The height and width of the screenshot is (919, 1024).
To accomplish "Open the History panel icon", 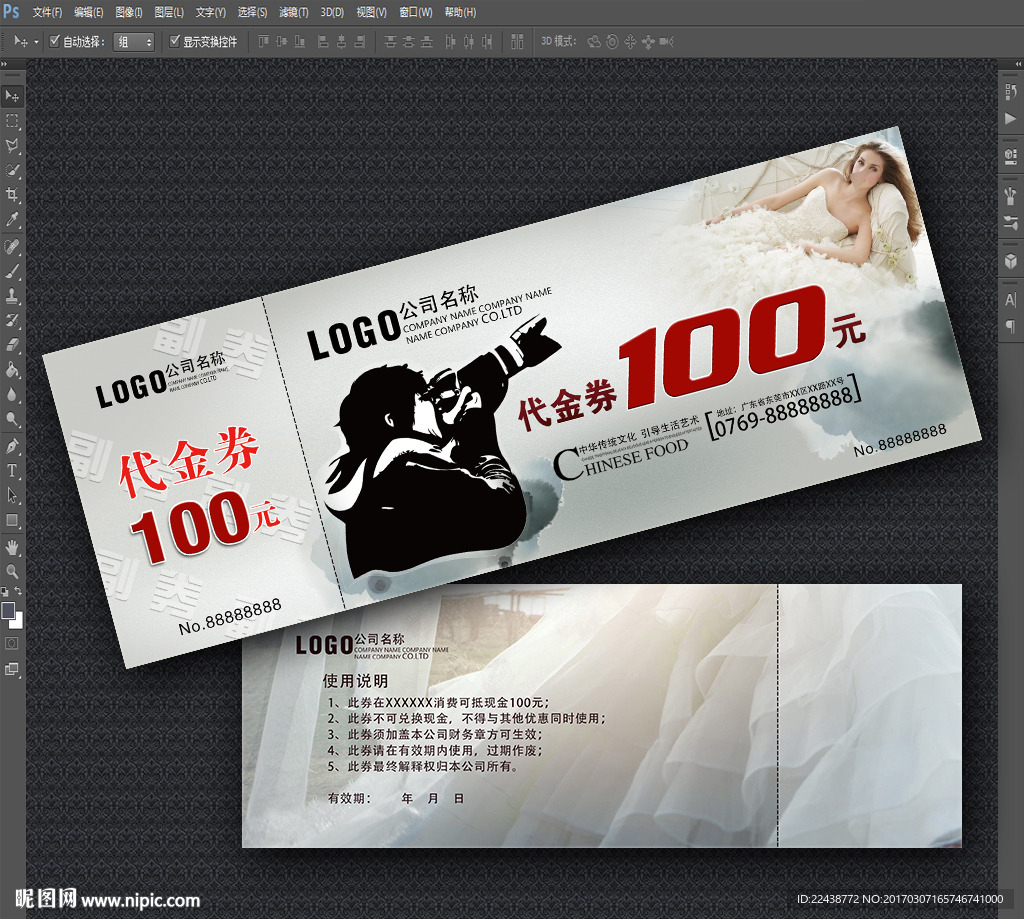I will click(x=1011, y=92).
